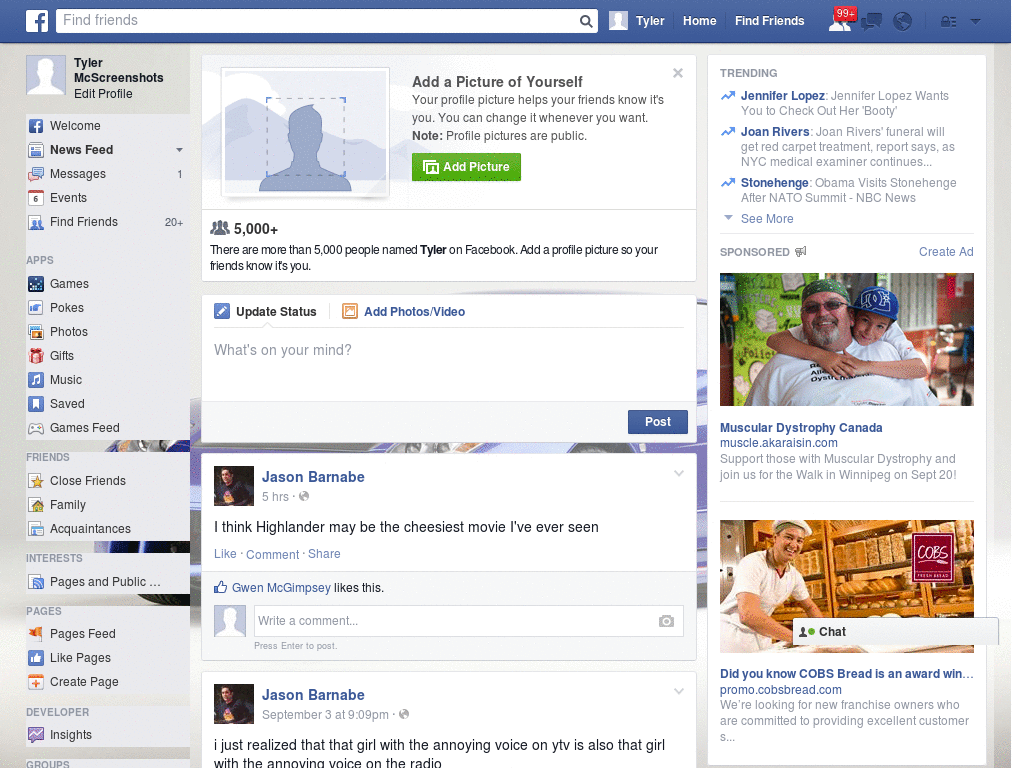1024x768 pixels.
Task: Open Joan Rivers trending topic
Action: (x=775, y=132)
